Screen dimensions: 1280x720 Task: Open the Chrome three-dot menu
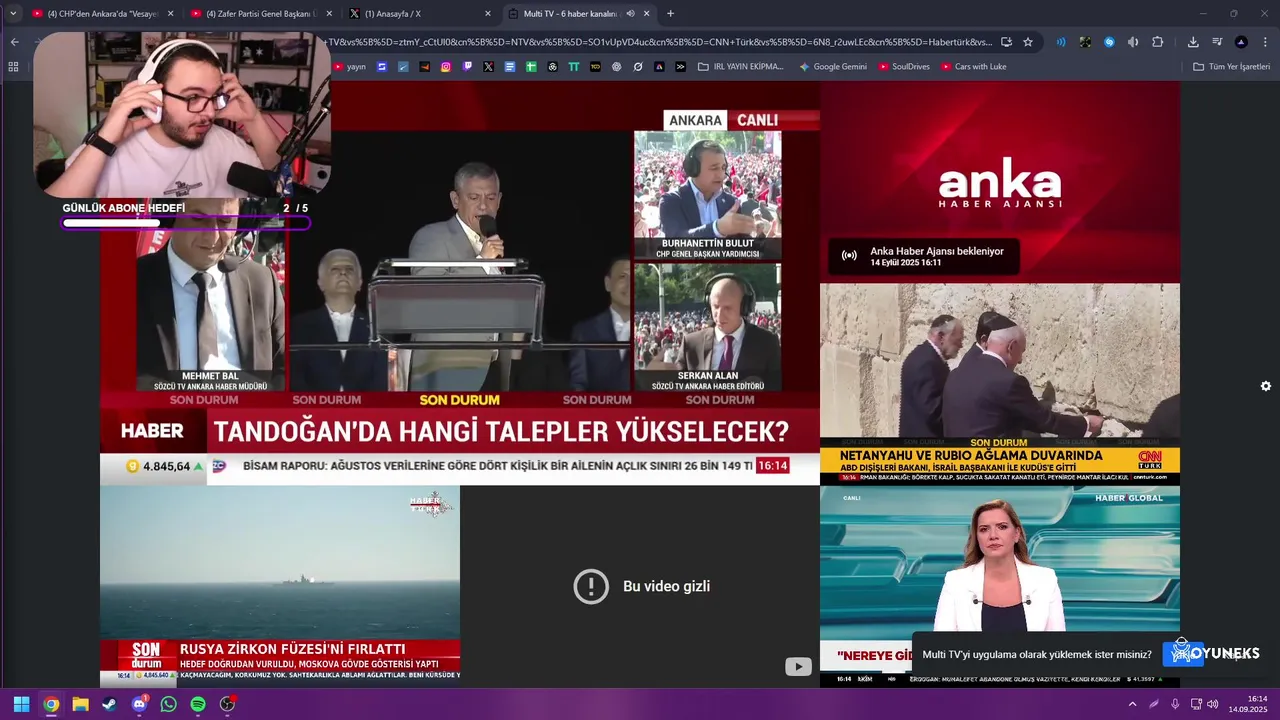(1265, 42)
